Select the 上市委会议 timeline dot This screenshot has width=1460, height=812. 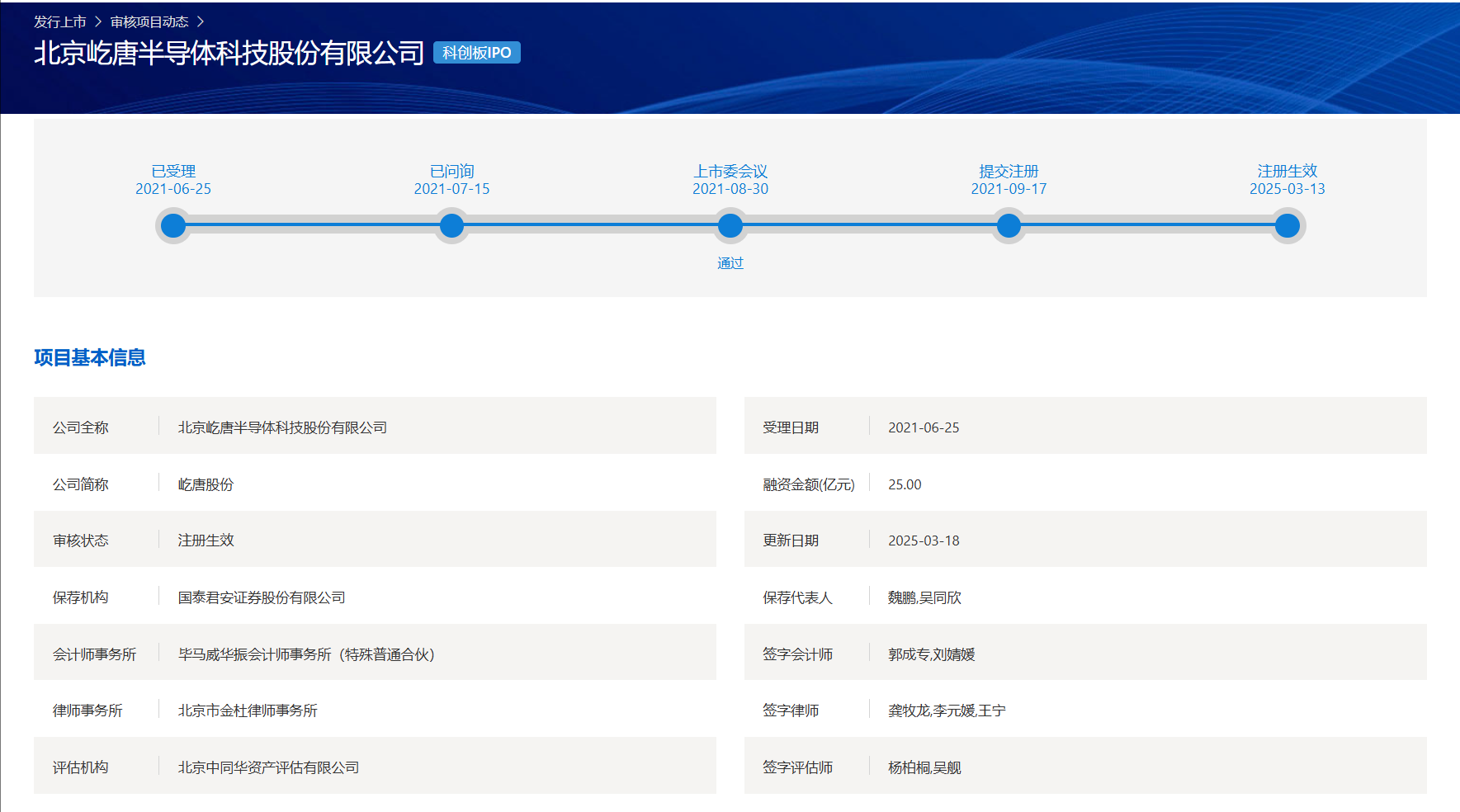(x=730, y=225)
